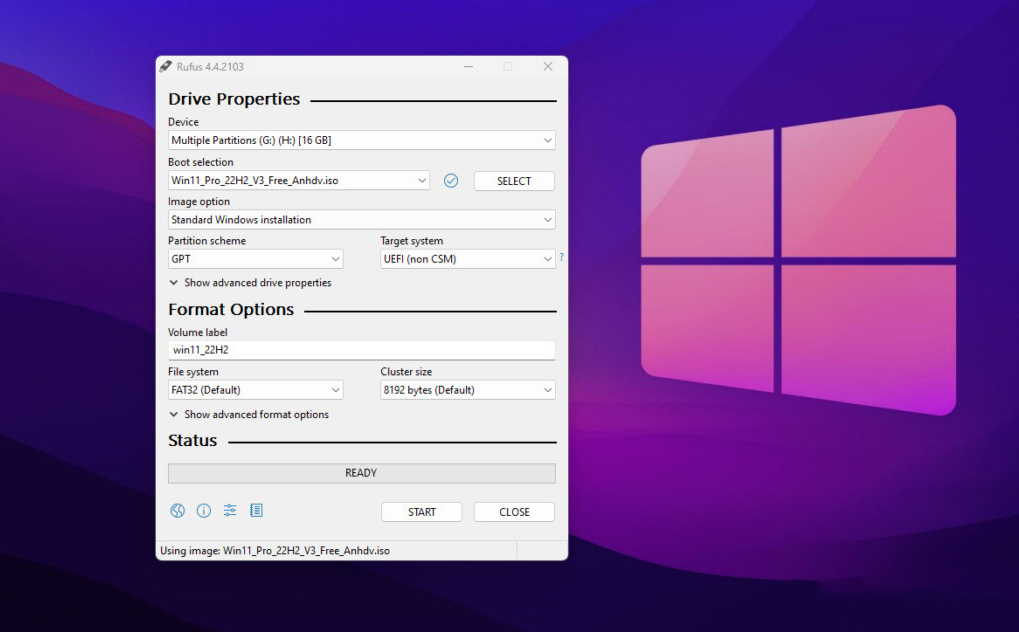Click the checkmark hash verification icon
Screen dimensions: 1019x632
click(x=451, y=181)
